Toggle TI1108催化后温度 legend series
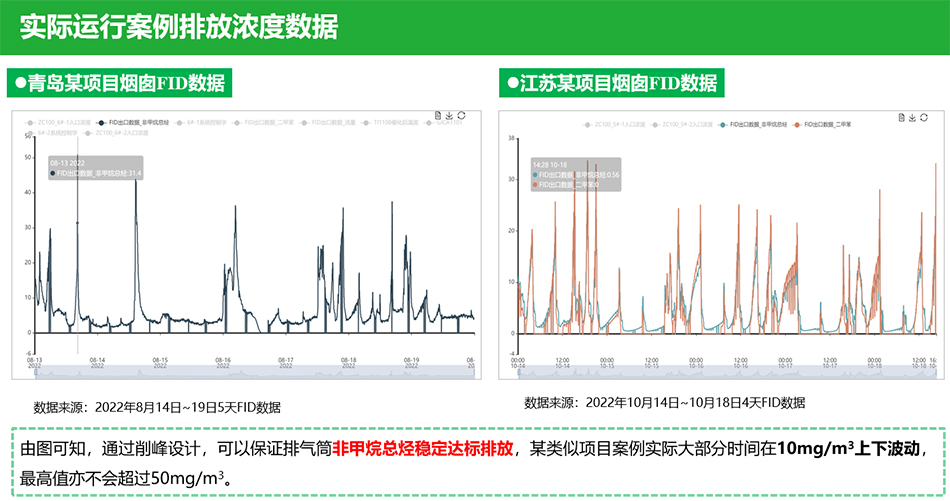 390,122
